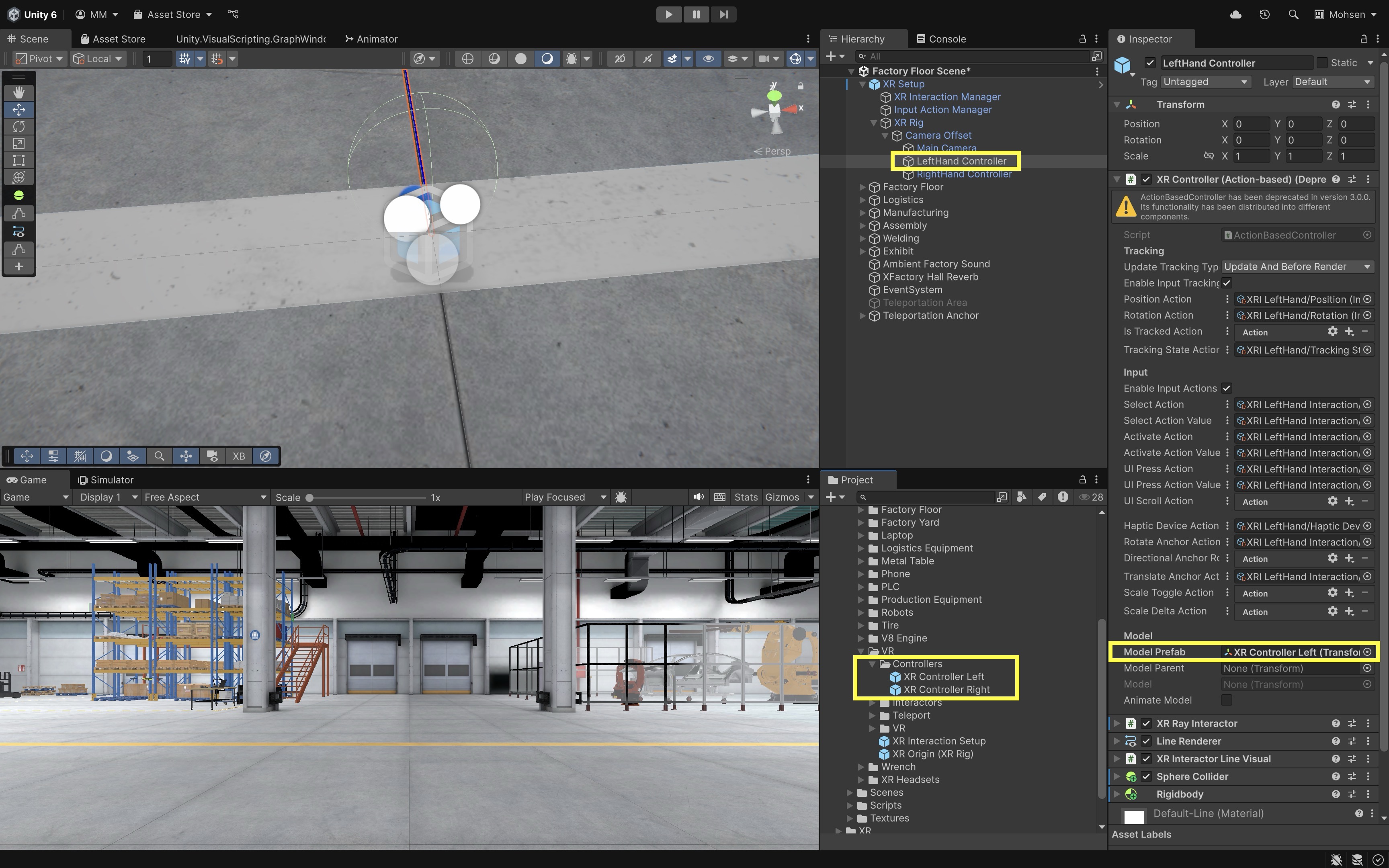The height and width of the screenshot is (868, 1389).
Task: Click scale constrain proportions link icon
Action: pos(1209,156)
